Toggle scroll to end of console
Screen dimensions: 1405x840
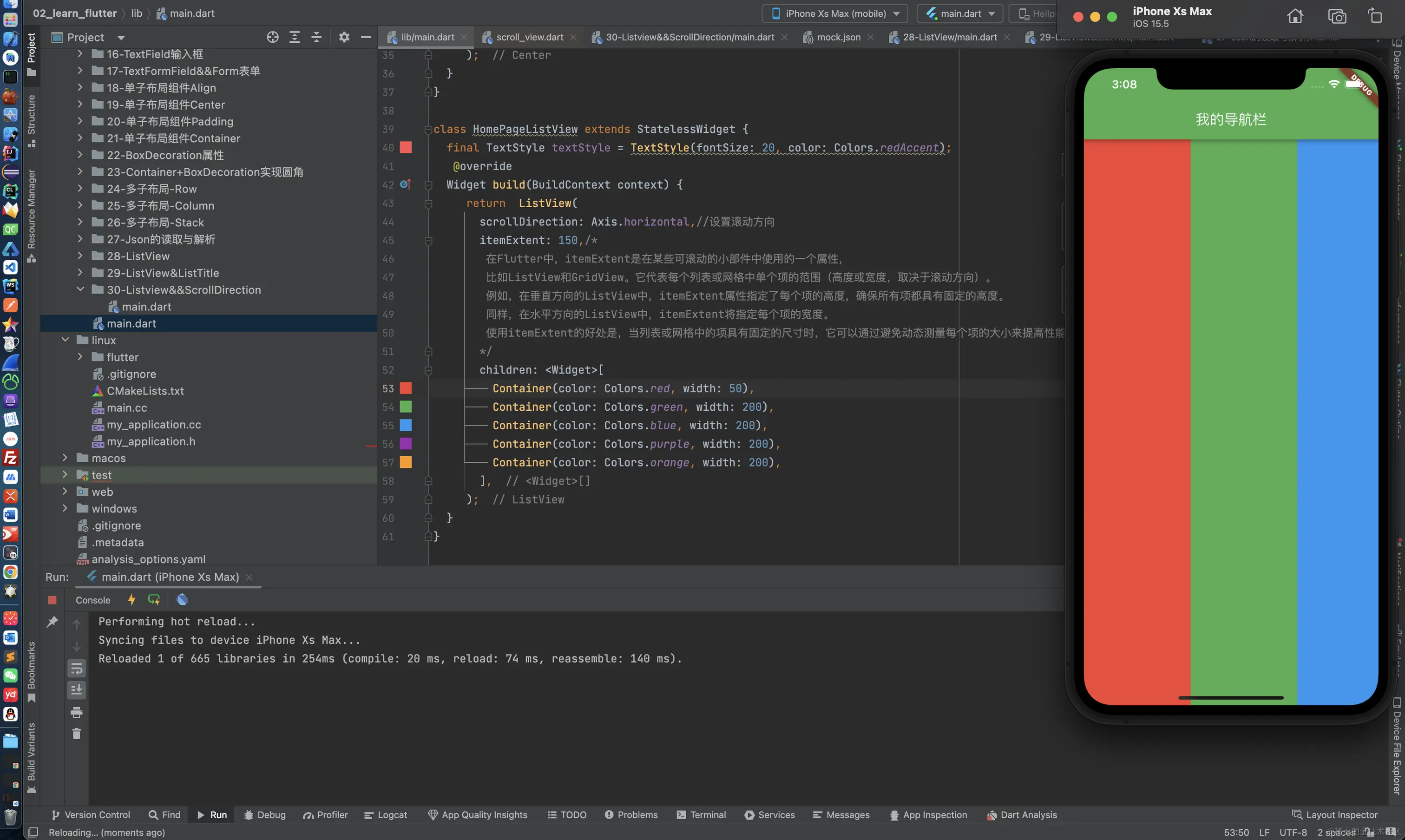pyautogui.click(x=76, y=690)
